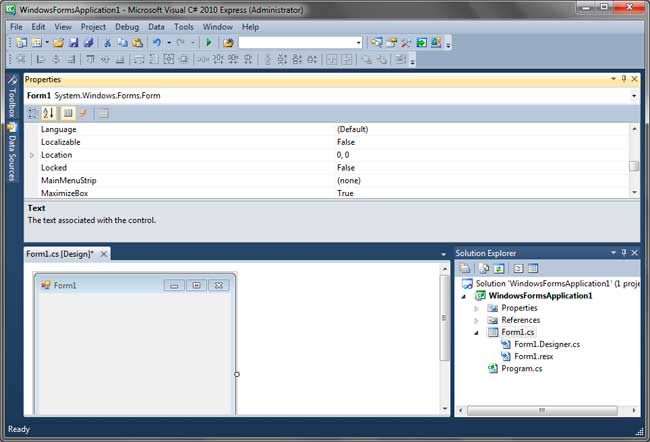Select Form1.Designer.cs in Solution Explorer
The image size is (650, 442).
[546, 344]
